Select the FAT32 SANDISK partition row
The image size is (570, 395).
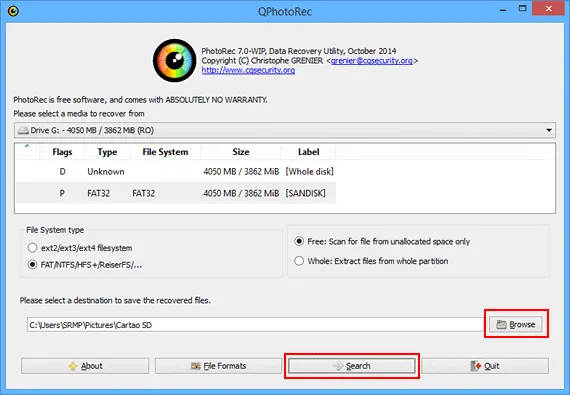176,193
